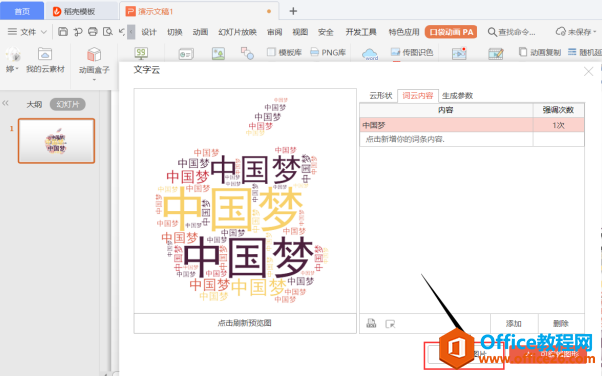This screenshot has width=602, height=376.
Task: Open the 幻灯片放映 ribbon tab
Action: (237, 32)
